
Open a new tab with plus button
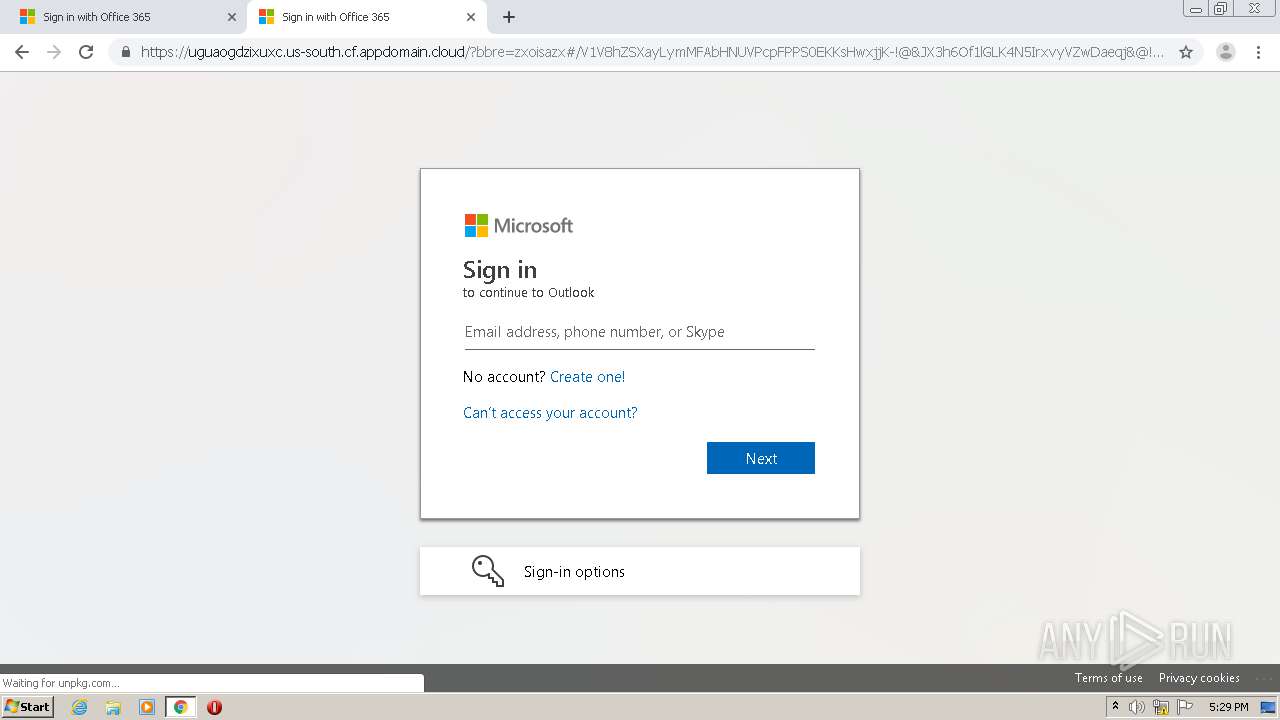pos(509,17)
